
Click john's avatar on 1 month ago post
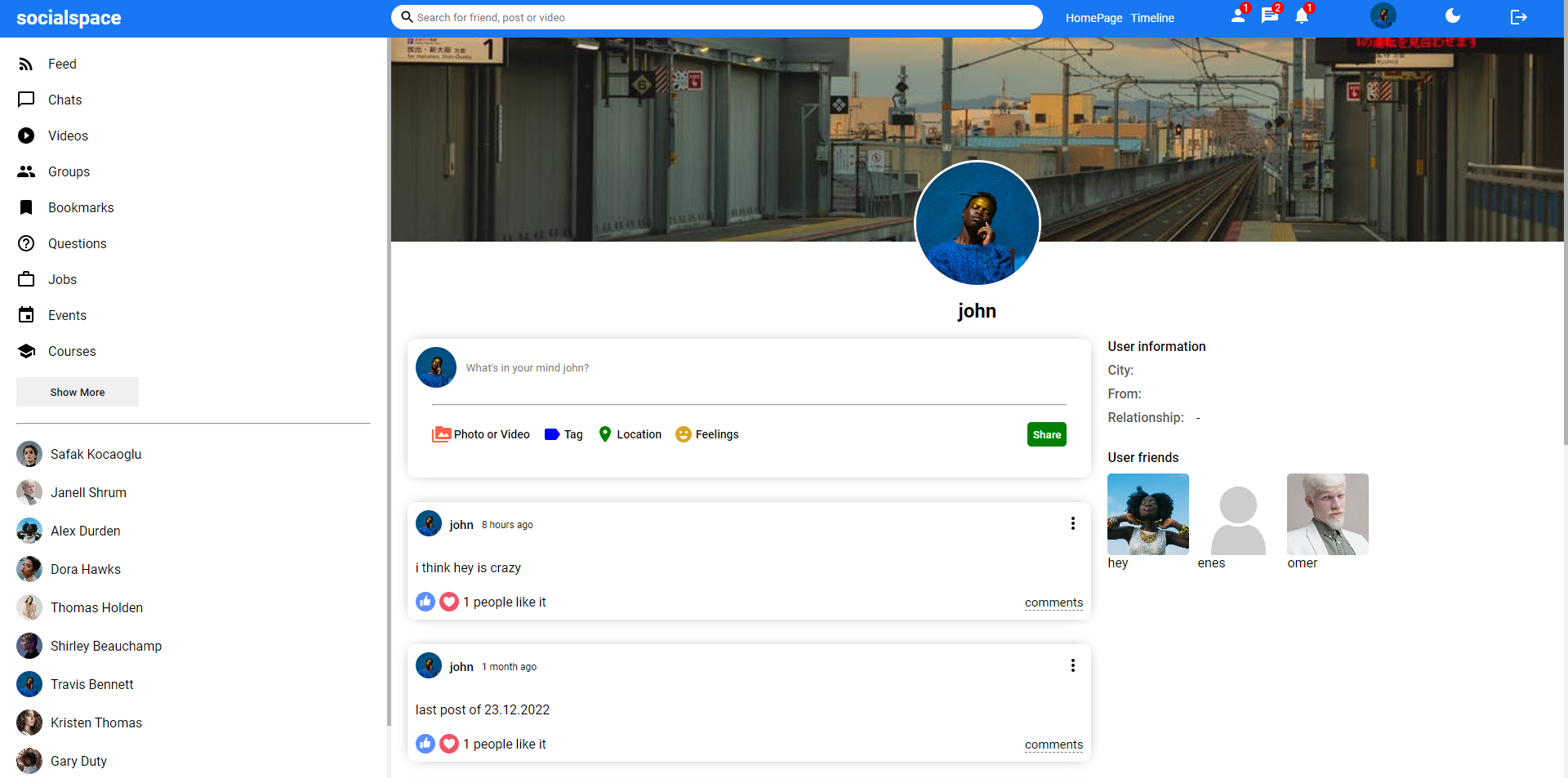(x=429, y=665)
